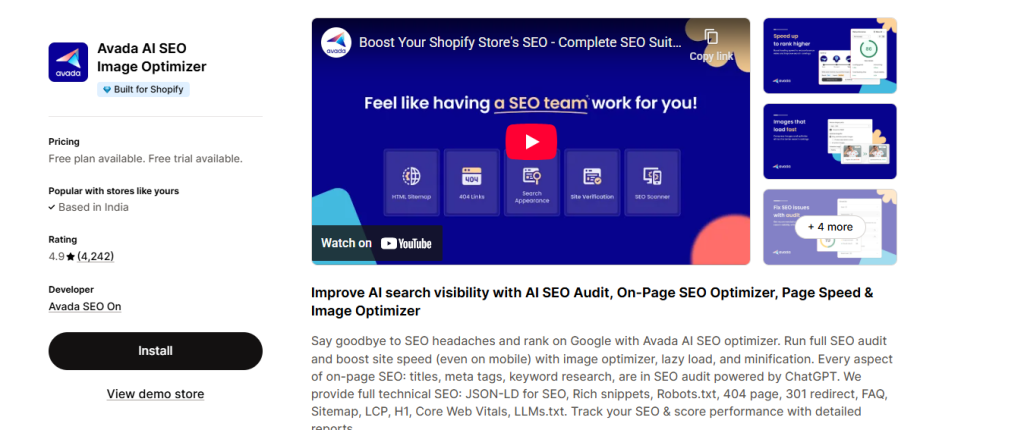This screenshot has width=1024, height=430.
Task: Open the 'Speed up to rank higher' thumbnail
Action: [829, 56]
